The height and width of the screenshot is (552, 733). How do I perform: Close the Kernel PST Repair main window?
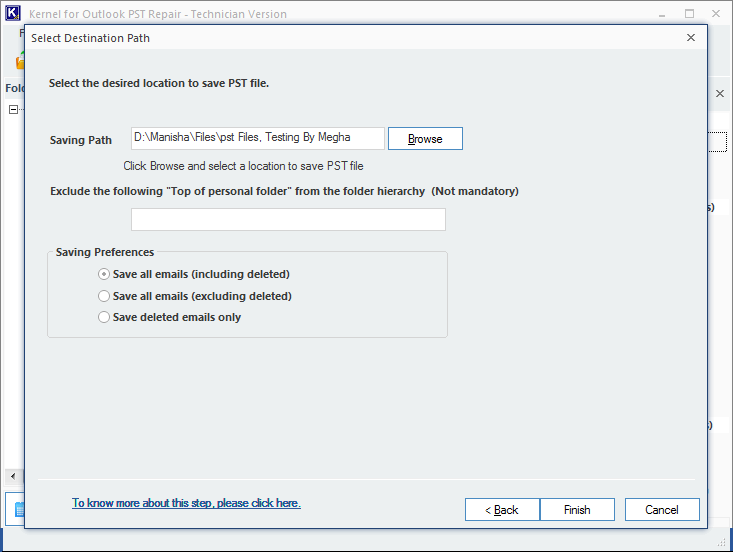pyautogui.click(x=716, y=14)
